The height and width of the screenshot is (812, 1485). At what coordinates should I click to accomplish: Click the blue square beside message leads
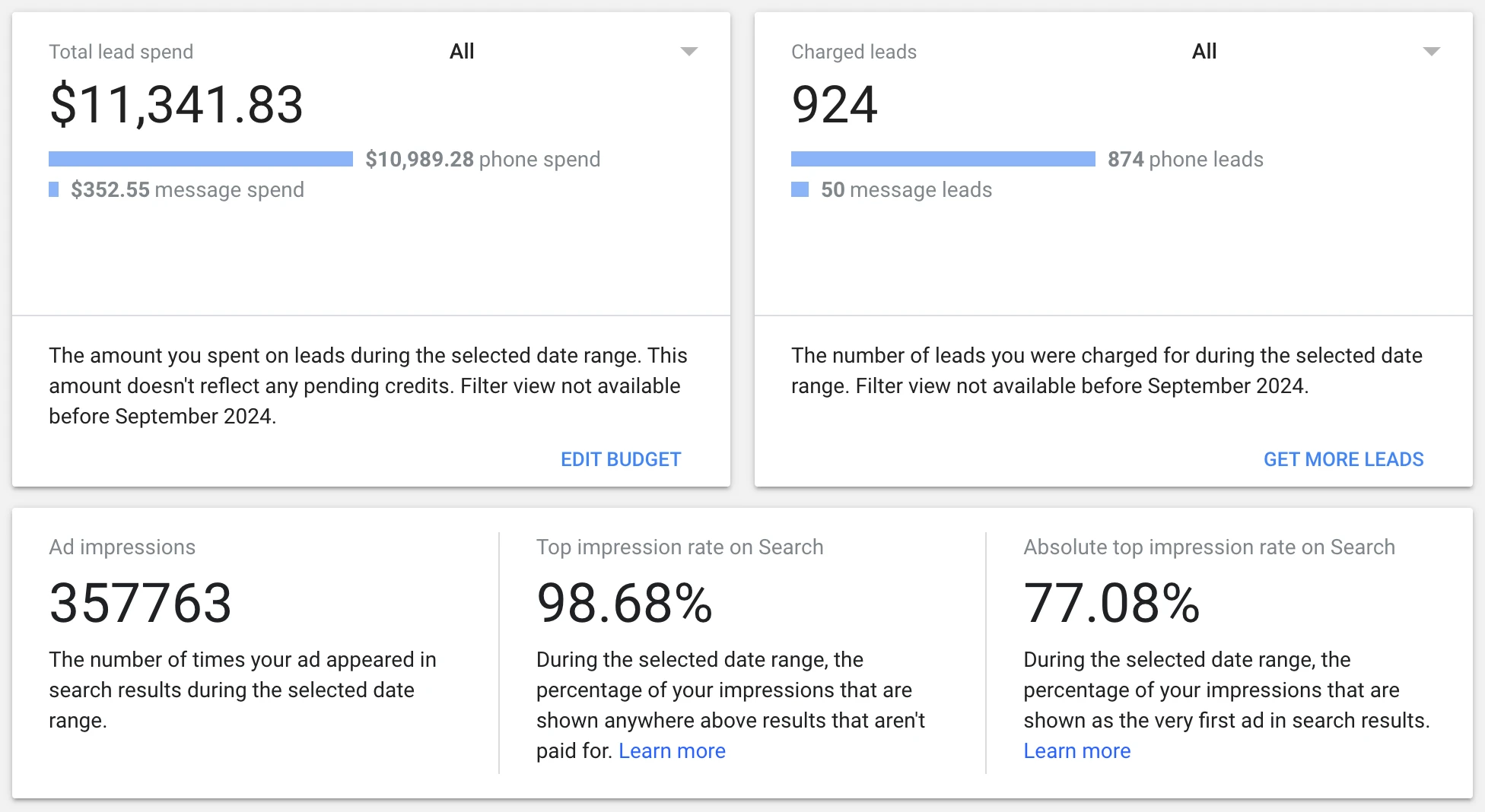800,189
